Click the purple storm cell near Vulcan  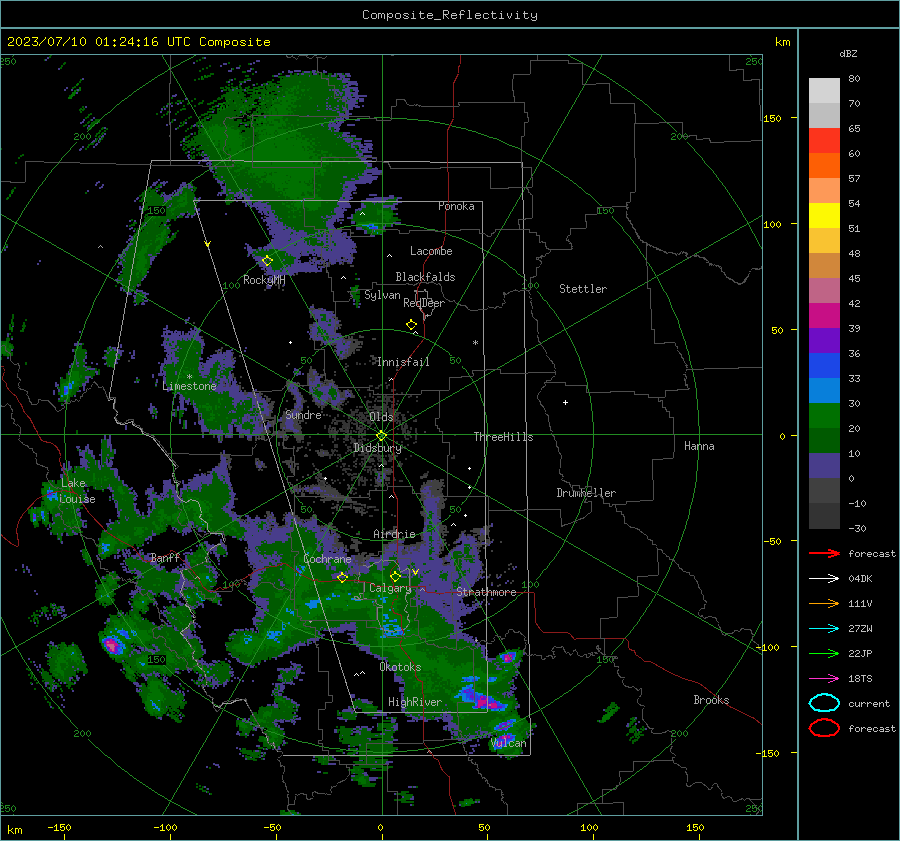505,738
